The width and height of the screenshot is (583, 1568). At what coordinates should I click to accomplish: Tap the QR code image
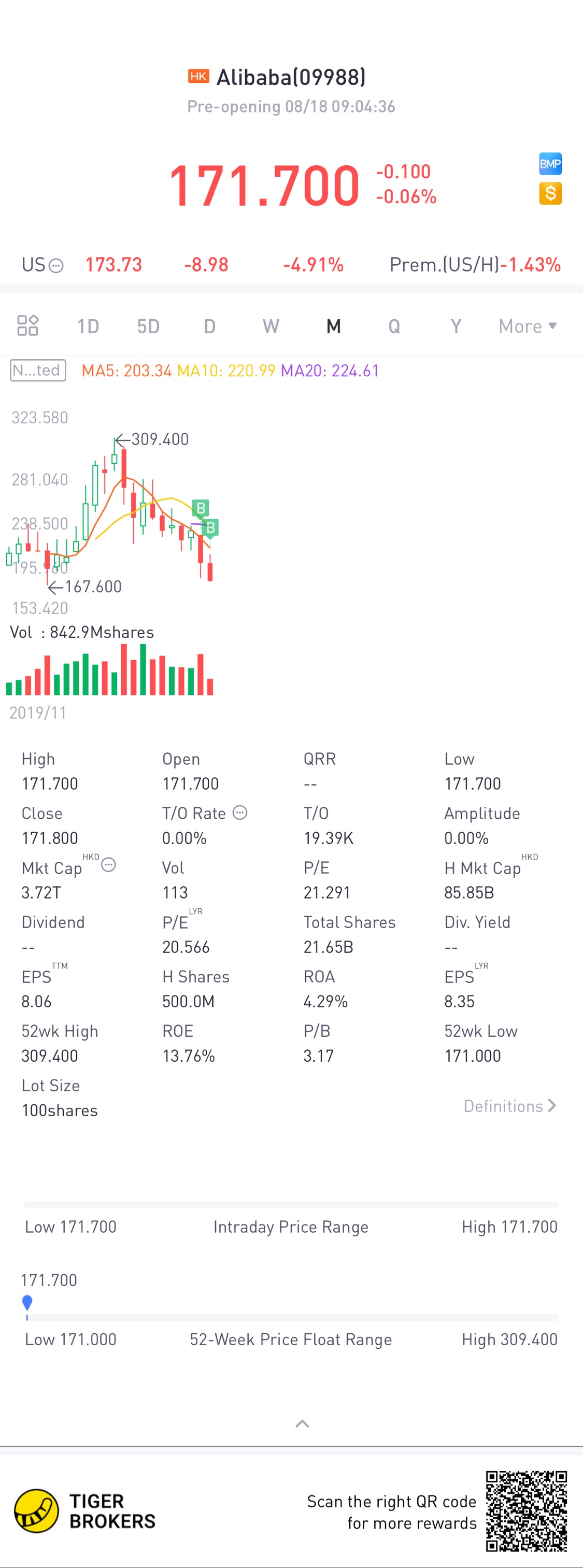pyautogui.click(x=526, y=1511)
